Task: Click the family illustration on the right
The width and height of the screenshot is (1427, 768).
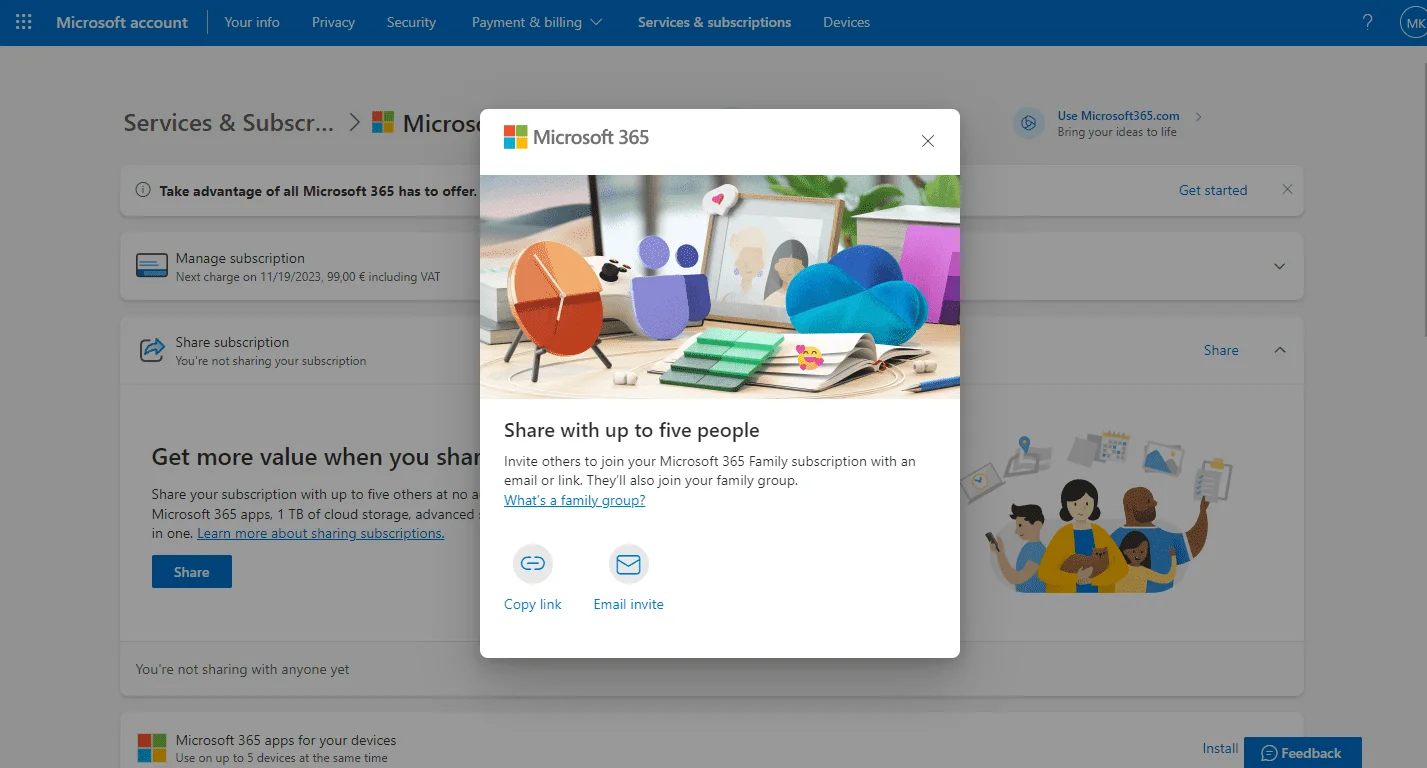Action: pyautogui.click(x=1097, y=512)
